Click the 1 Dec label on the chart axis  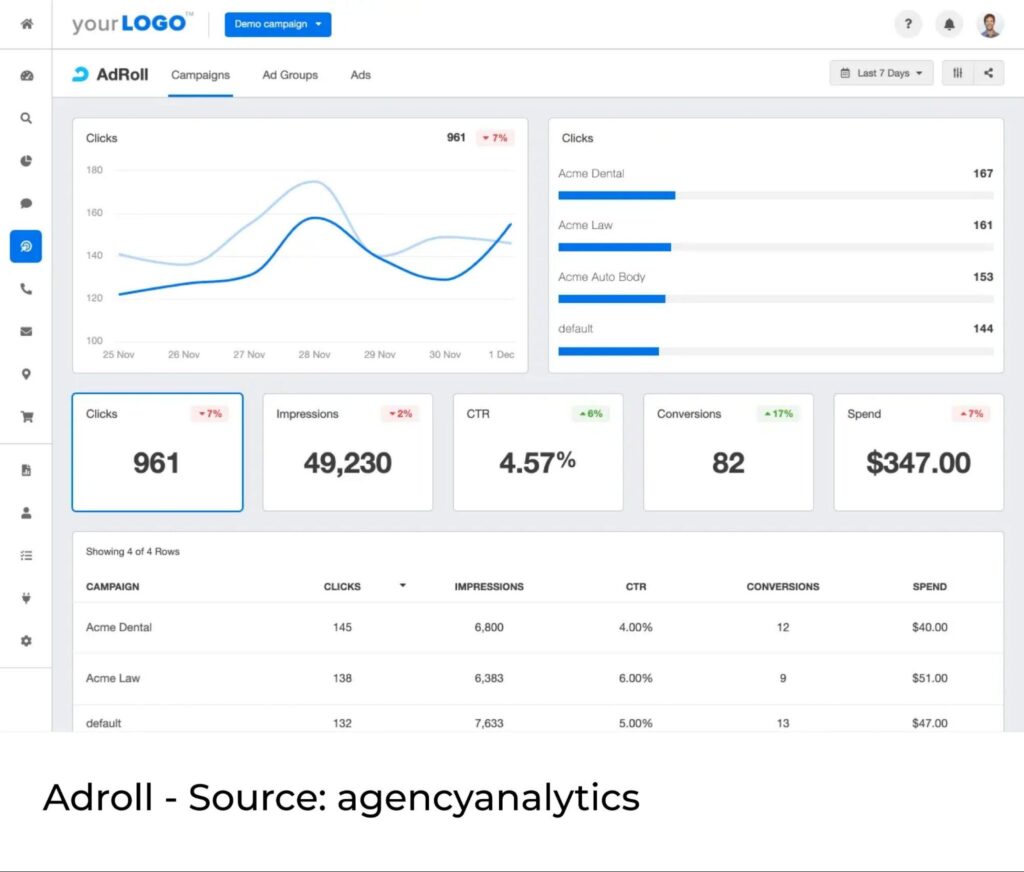pos(501,355)
